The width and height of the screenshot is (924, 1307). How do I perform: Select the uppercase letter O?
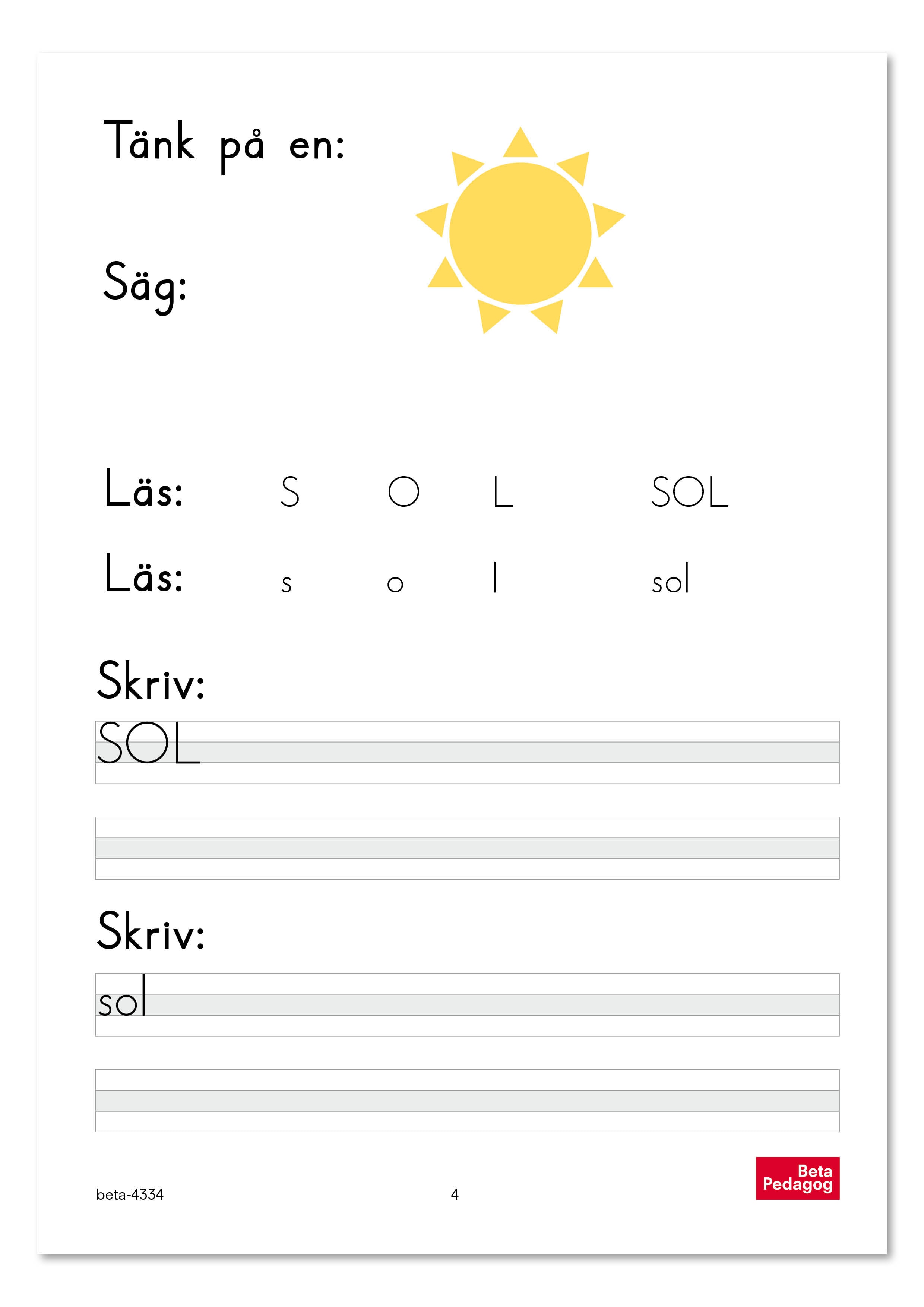(x=404, y=492)
